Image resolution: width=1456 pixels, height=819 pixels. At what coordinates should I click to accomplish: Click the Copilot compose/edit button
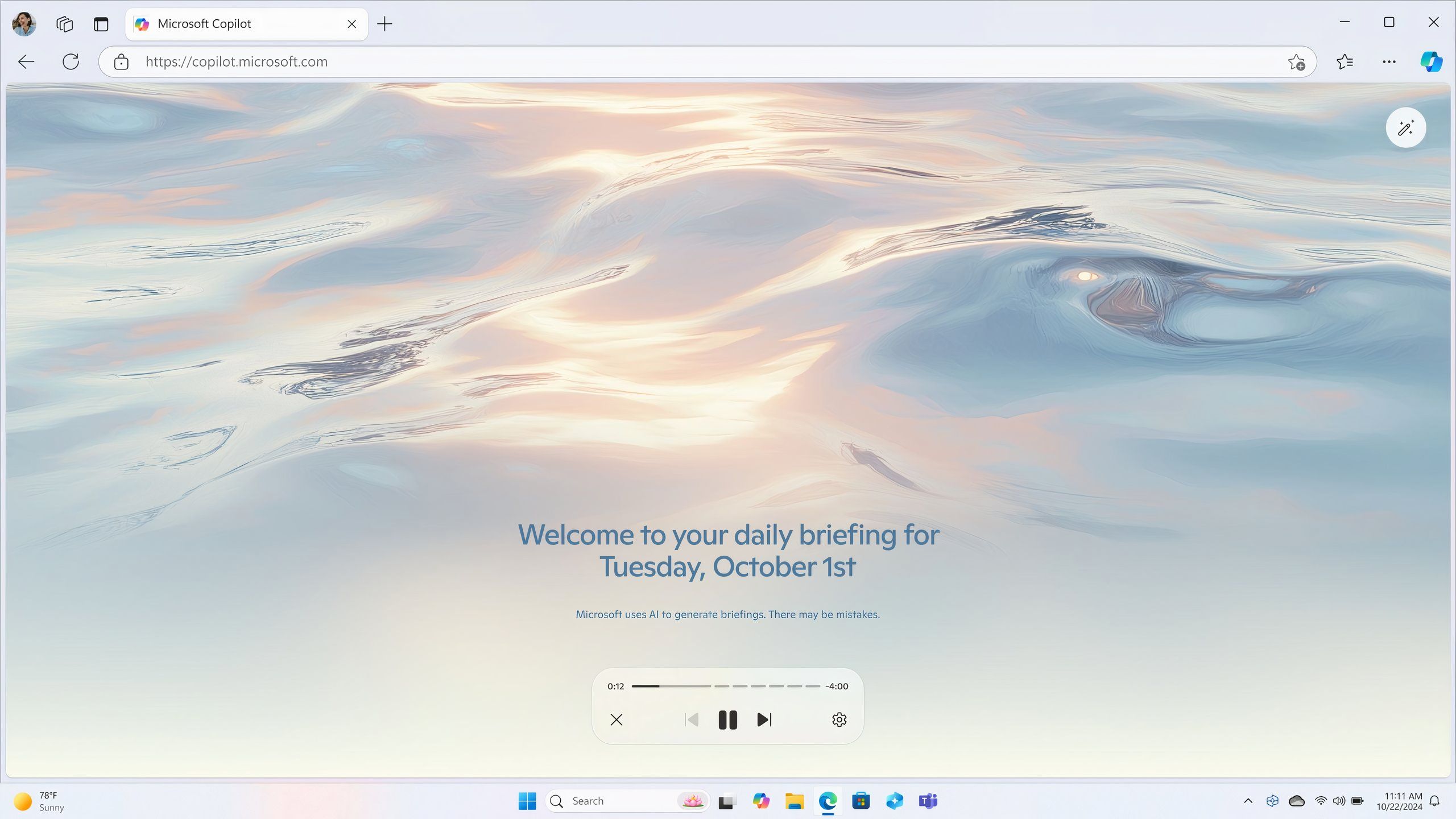(x=1406, y=128)
